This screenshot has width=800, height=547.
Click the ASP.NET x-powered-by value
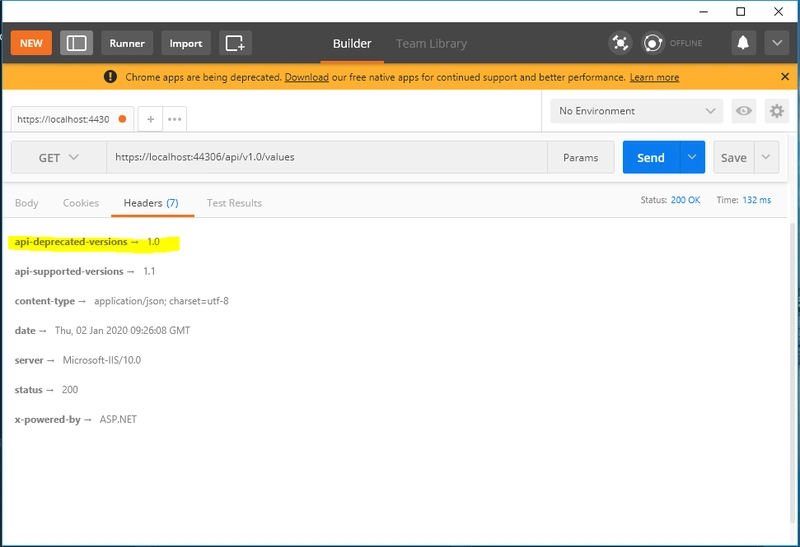pyautogui.click(x=118, y=419)
